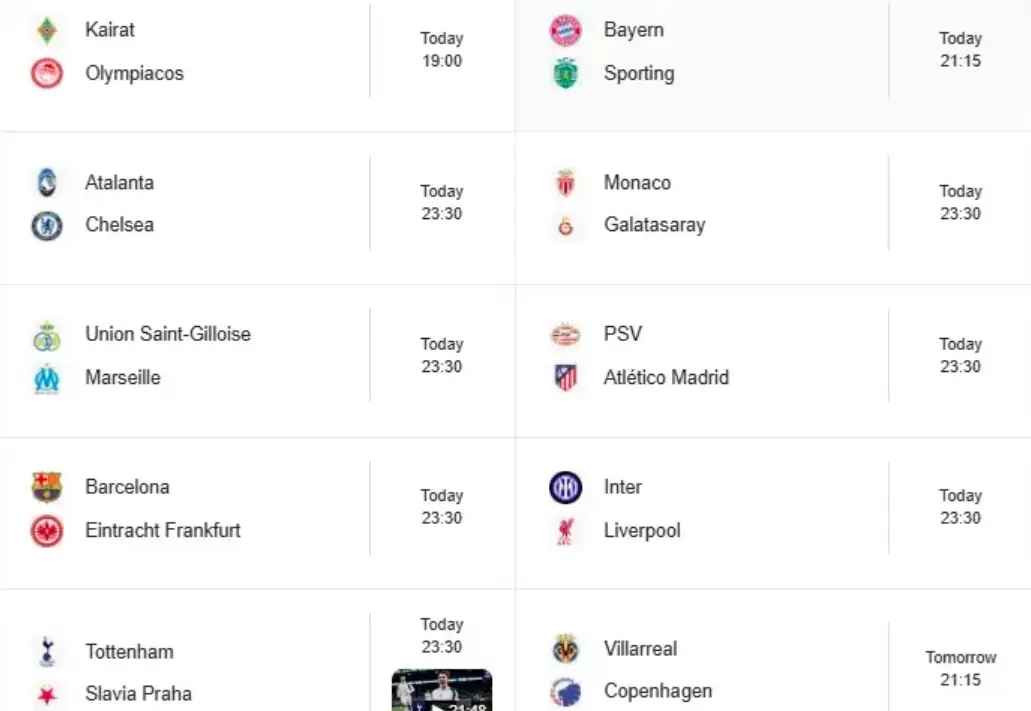Click the Monaco club crest
This screenshot has height=711, width=1031.
(566, 183)
